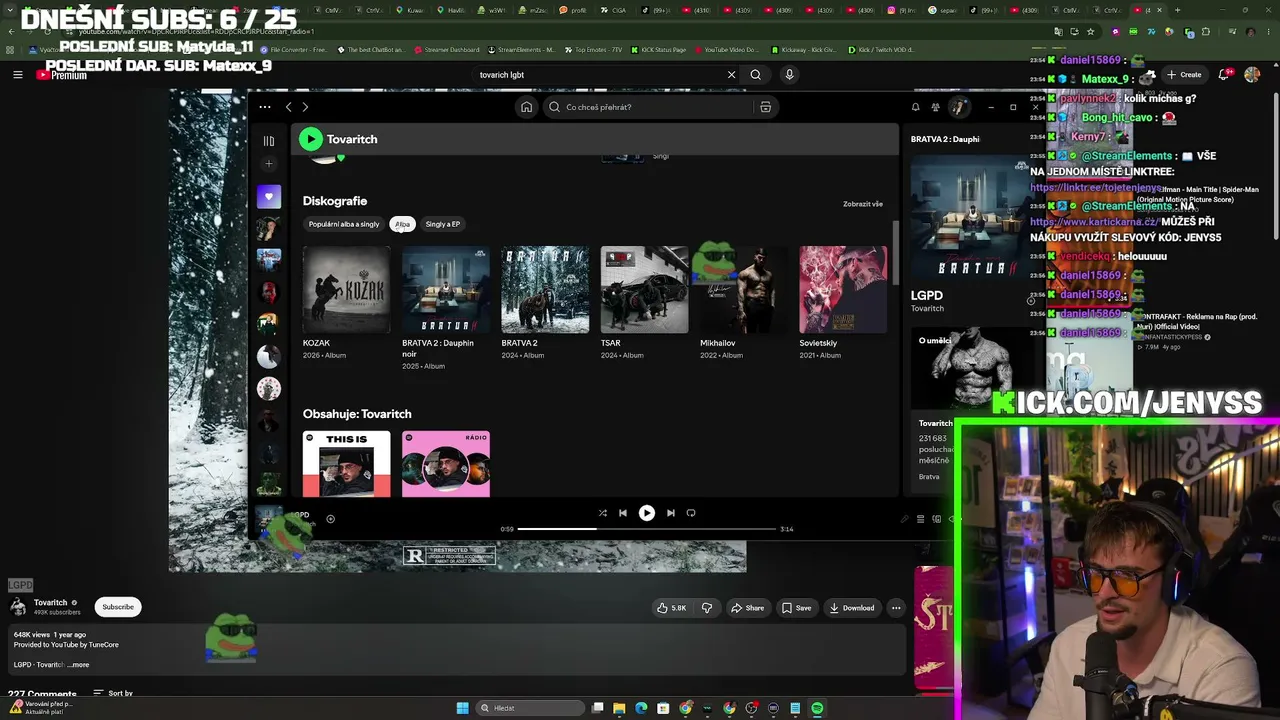The image size is (1280, 720).
Task: Create a new playlist with the plus icon
Action: click(268, 164)
